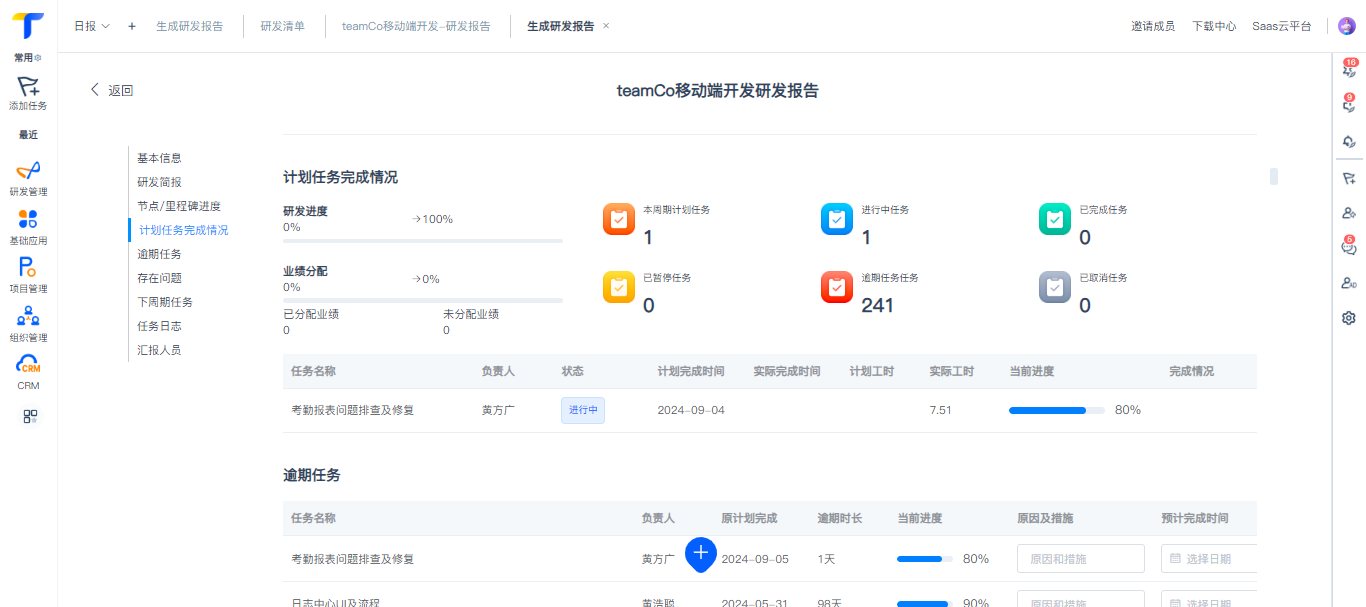Open the app grid icon below CRM

tap(30, 417)
